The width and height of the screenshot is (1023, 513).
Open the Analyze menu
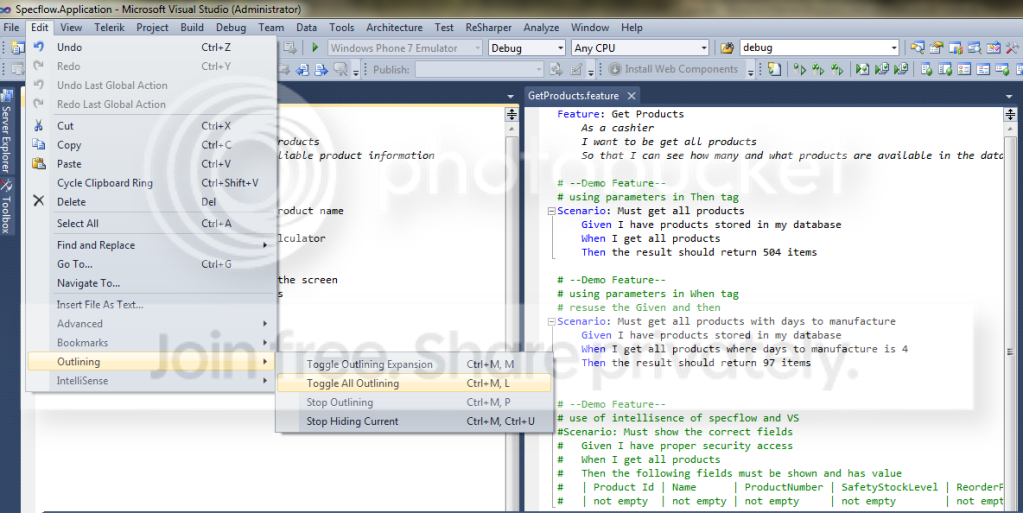(x=541, y=27)
